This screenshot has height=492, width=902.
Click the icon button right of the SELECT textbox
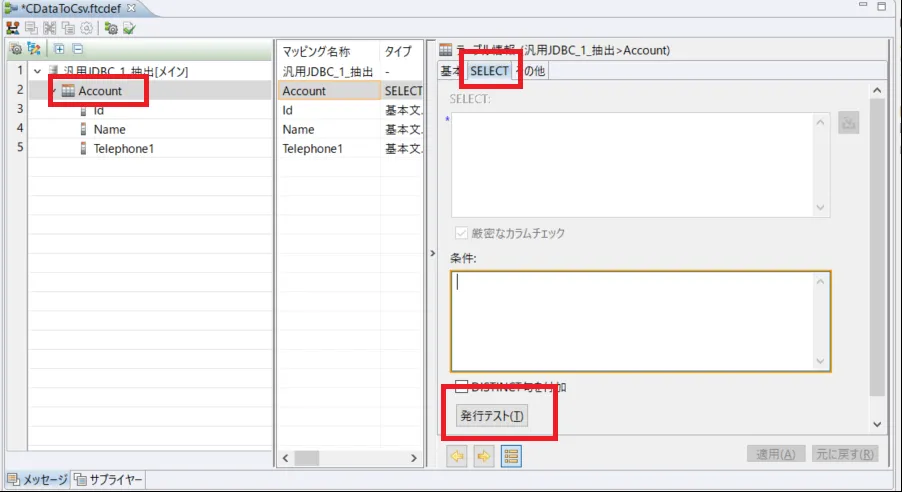(848, 125)
